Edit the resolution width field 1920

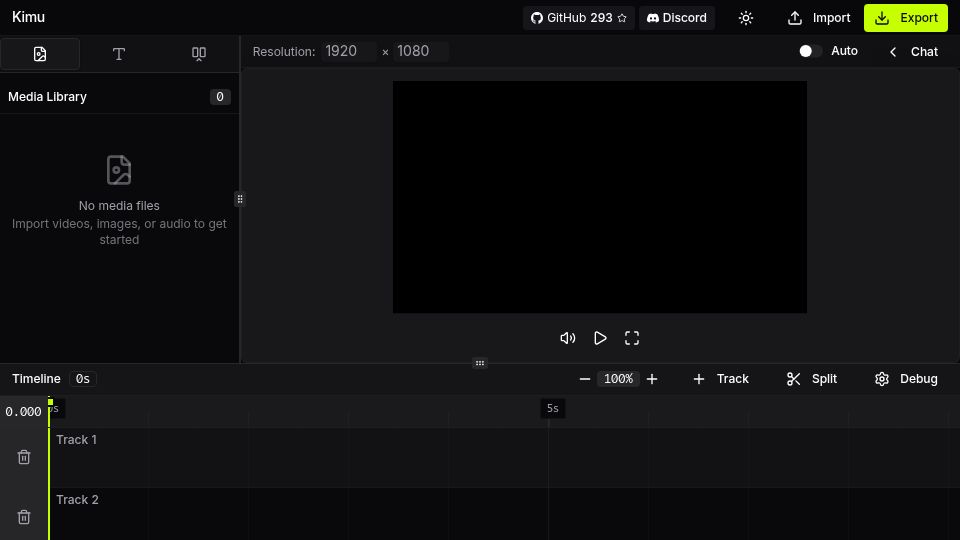pos(348,51)
